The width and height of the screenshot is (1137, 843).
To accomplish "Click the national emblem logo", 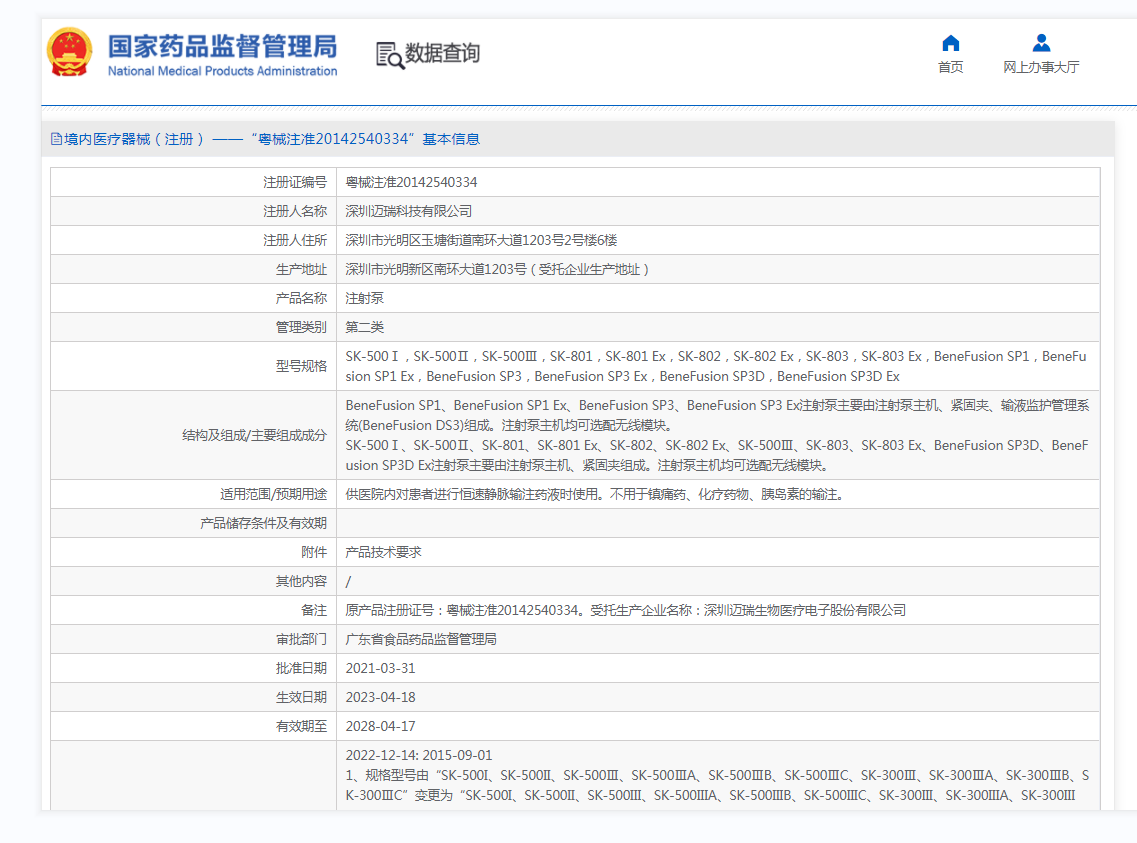I will 69,53.
